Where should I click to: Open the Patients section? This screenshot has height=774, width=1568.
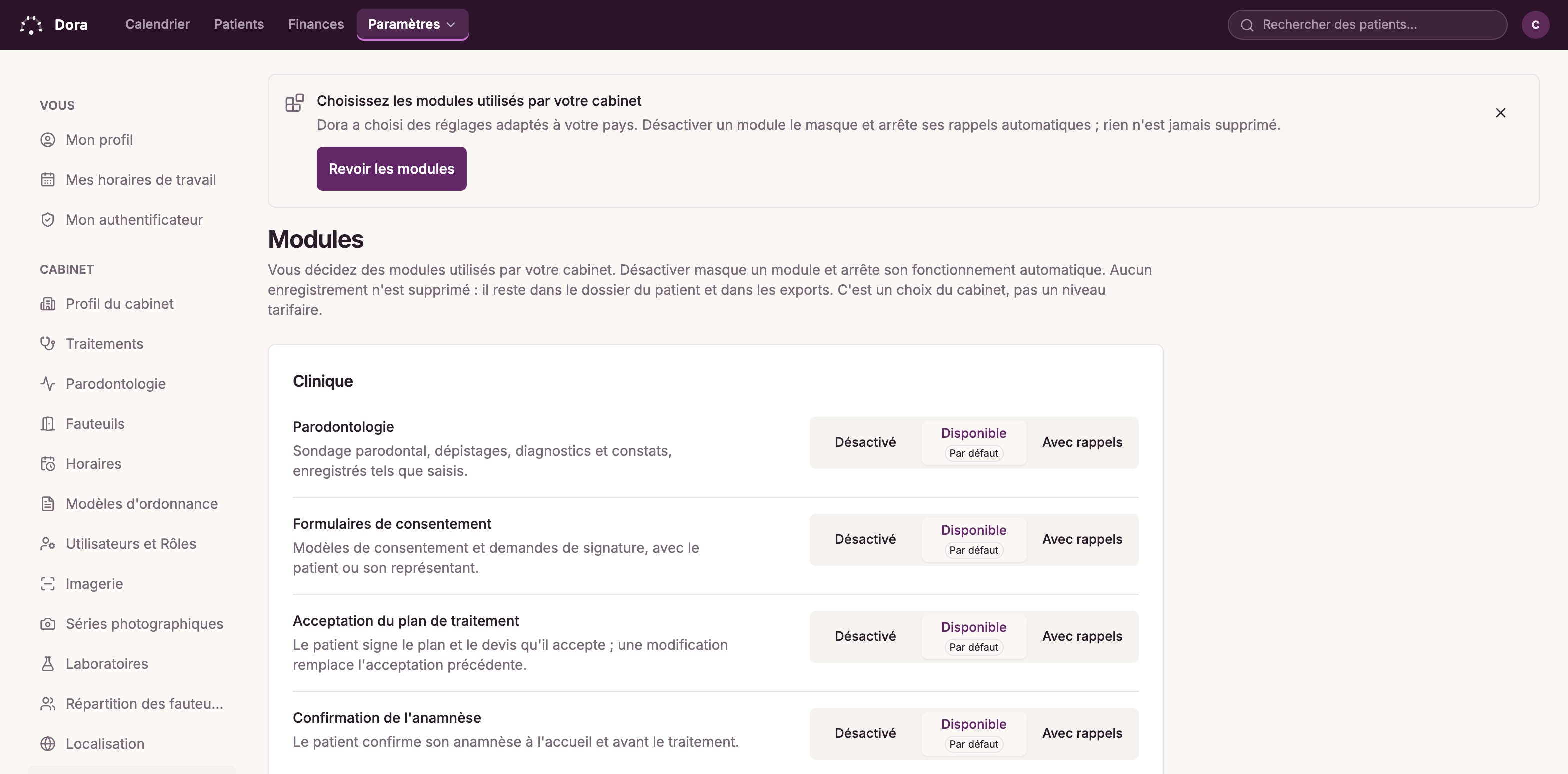tap(239, 25)
